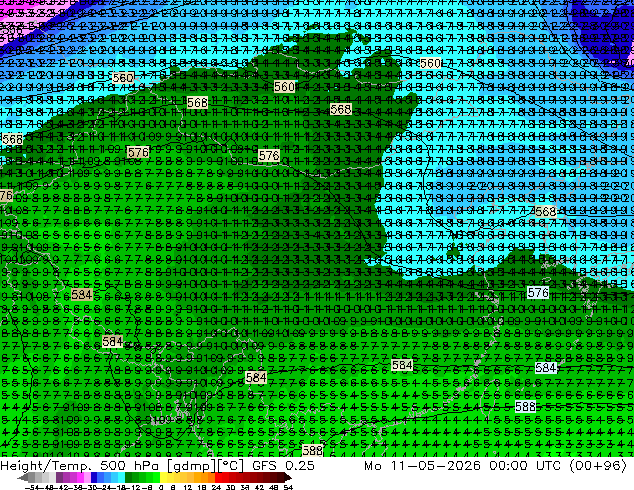
Task: Select the yellow swatch in the temperature legend
Action: [163, 478]
